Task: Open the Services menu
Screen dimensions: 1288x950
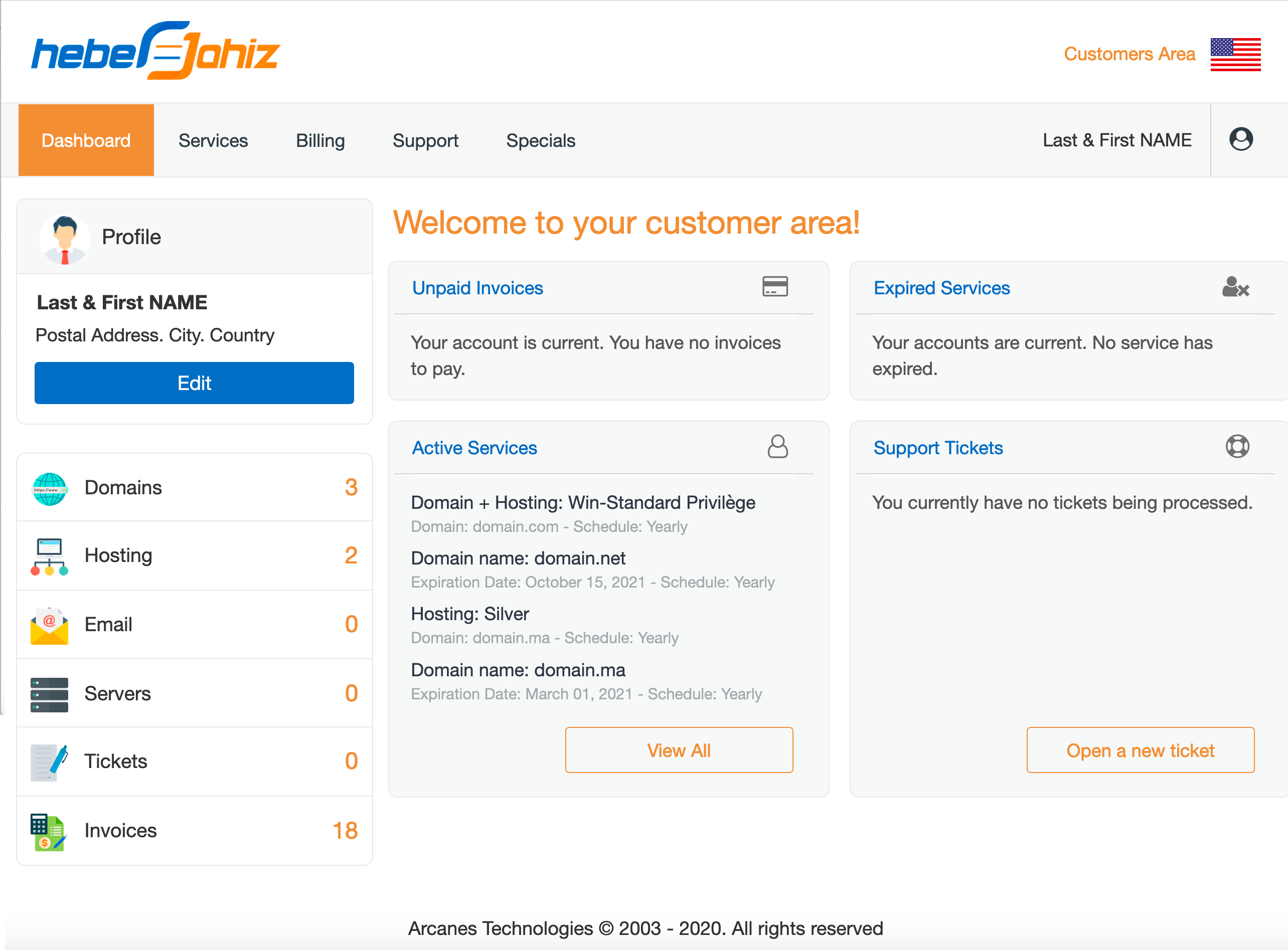Action: click(213, 141)
